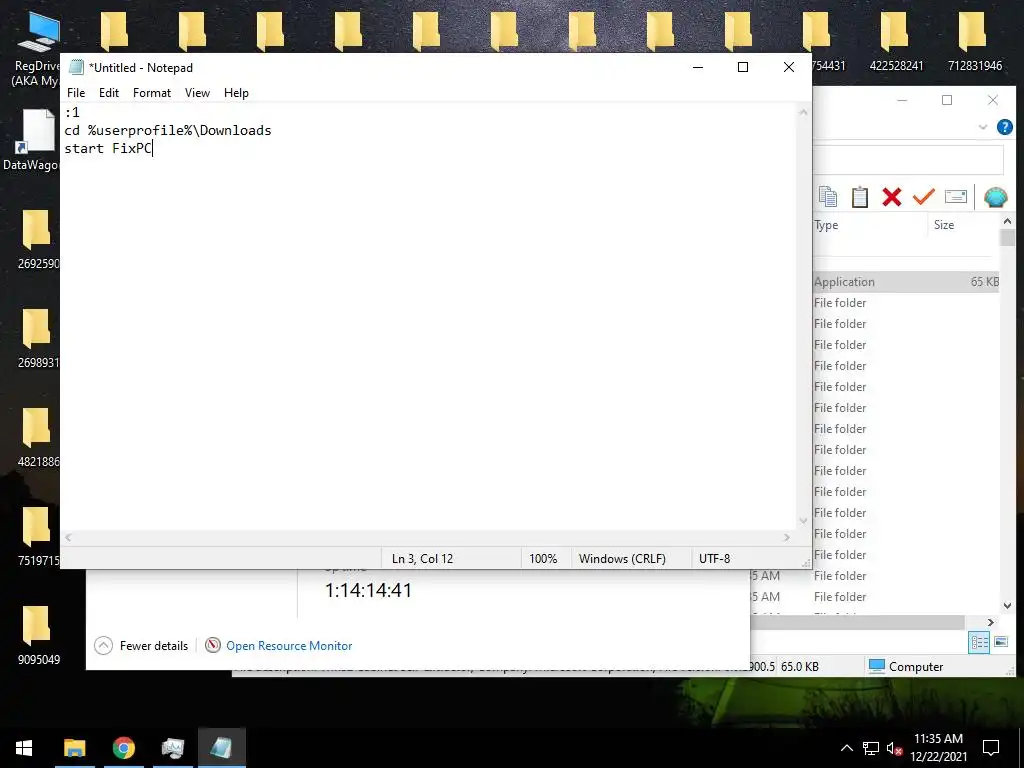Click Notepad horizontal scrollbar left arrow
The image size is (1024, 768).
[x=69, y=537]
